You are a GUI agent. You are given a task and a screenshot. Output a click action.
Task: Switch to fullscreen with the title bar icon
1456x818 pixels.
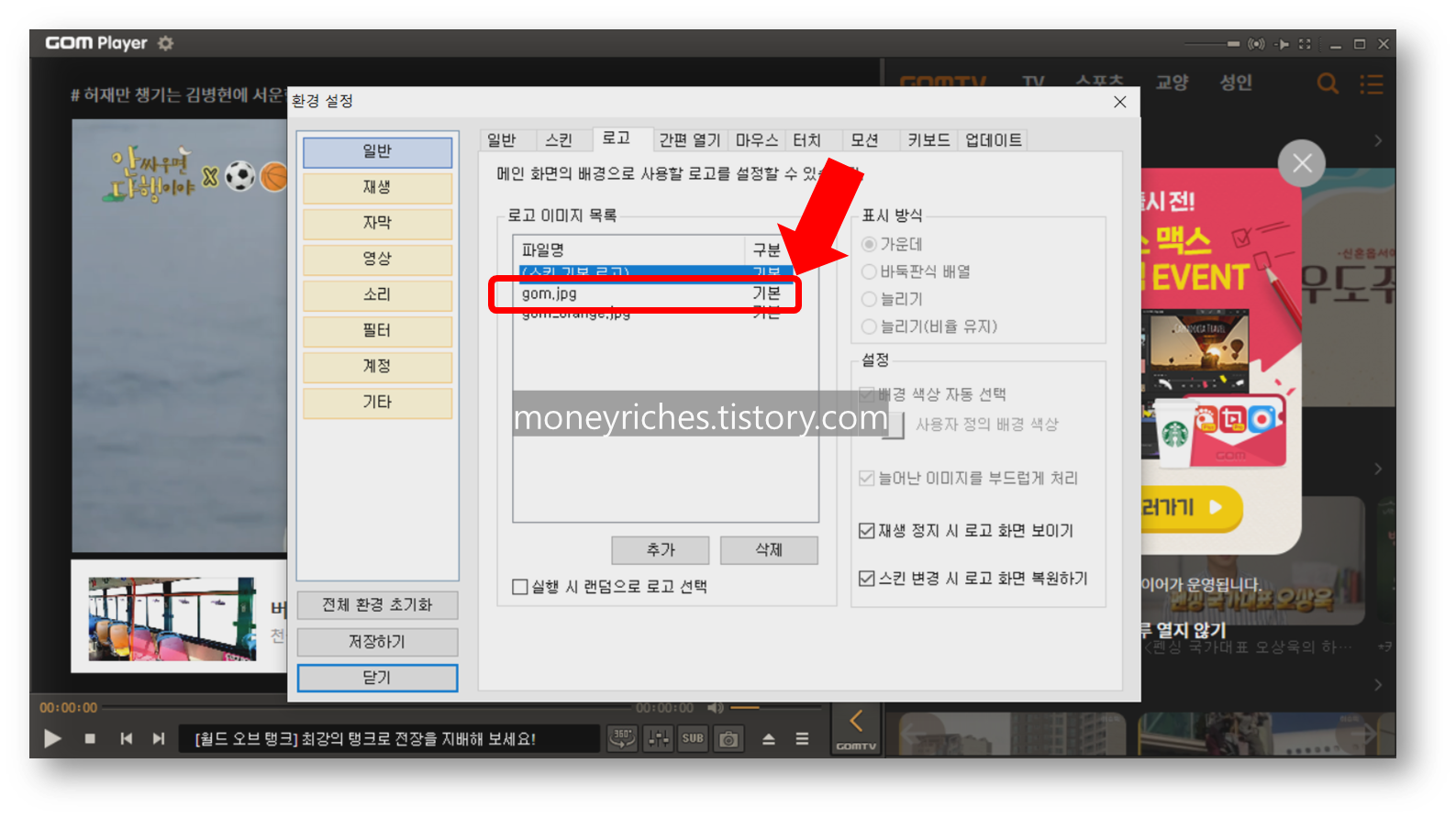1306,44
